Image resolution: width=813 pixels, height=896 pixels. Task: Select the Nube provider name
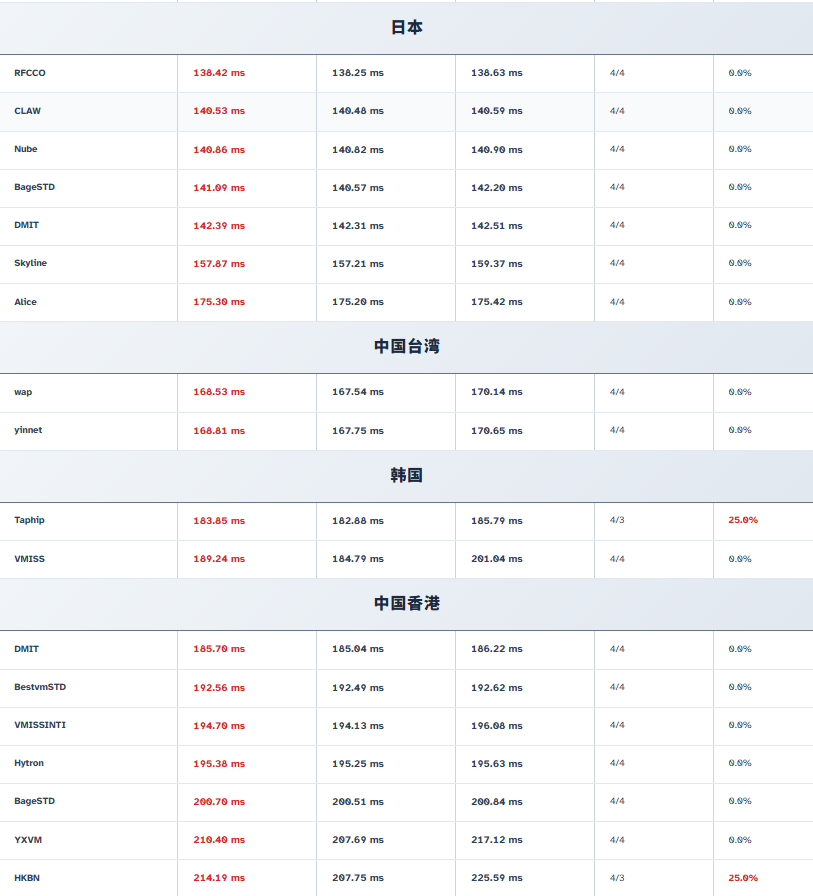(x=26, y=149)
